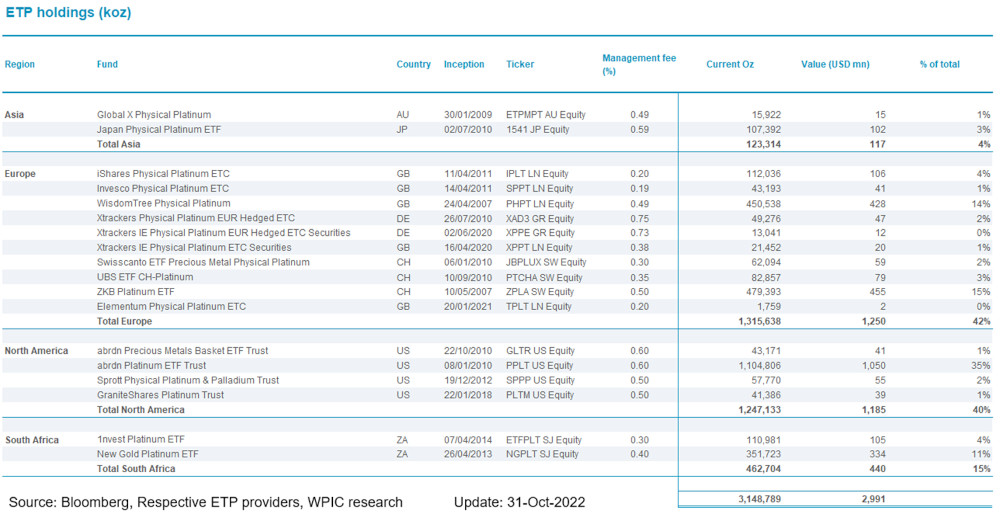Click the 'Value (USD mn)' header
This screenshot has width=1000, height=514.
coord(835,64)
